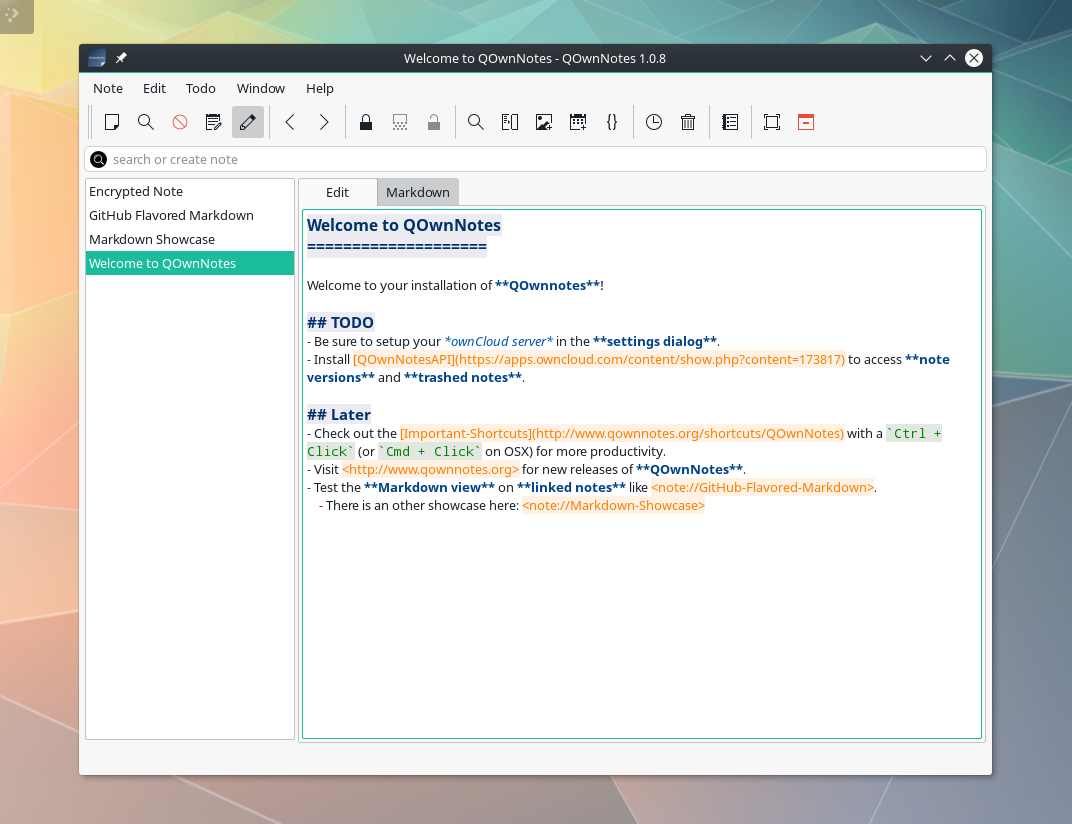This screenshot has width=1072, height=824.
Task: Go back with the left chevron arrow
Action: pyautogui.click(x=290, y=122)
